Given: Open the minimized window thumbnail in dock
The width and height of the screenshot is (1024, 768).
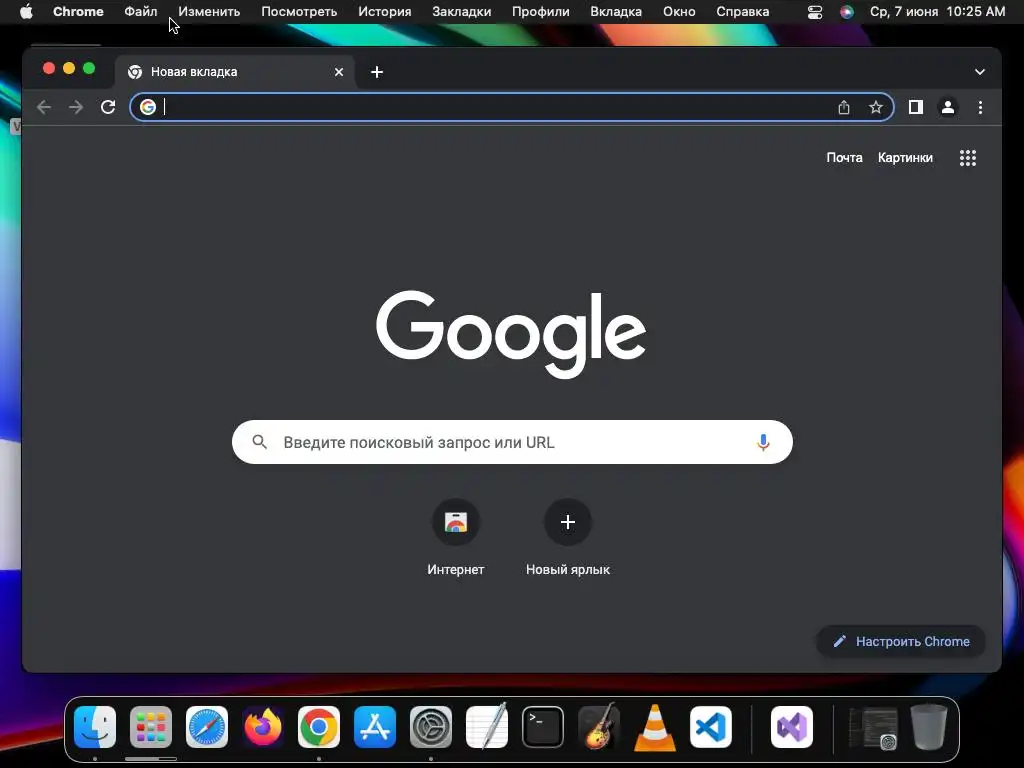Looking at the screenshot, I should click(872, 728).
